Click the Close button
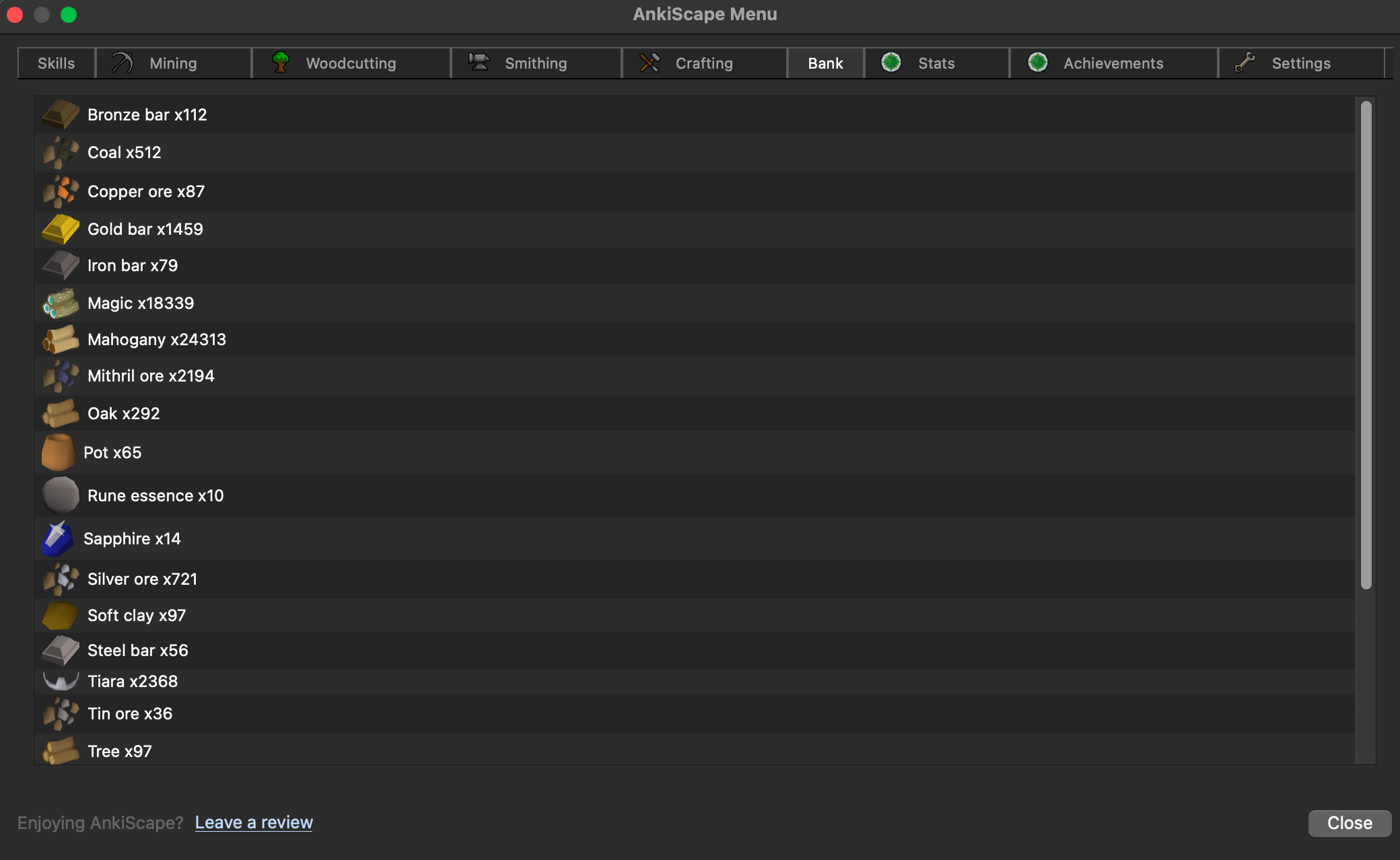This screenshot has width=1400, height=860. pos(1349,822)
